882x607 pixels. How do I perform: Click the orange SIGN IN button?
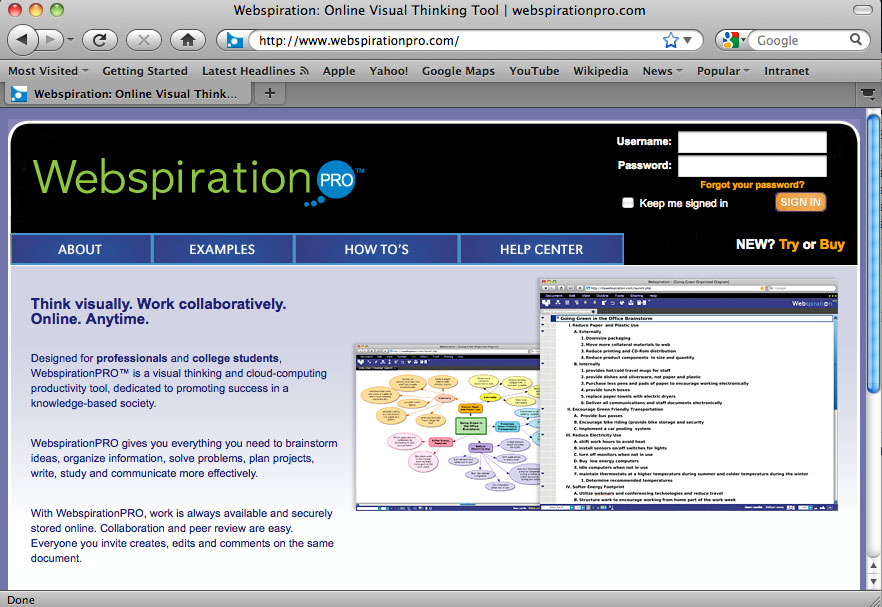click(x=800, y=202)
